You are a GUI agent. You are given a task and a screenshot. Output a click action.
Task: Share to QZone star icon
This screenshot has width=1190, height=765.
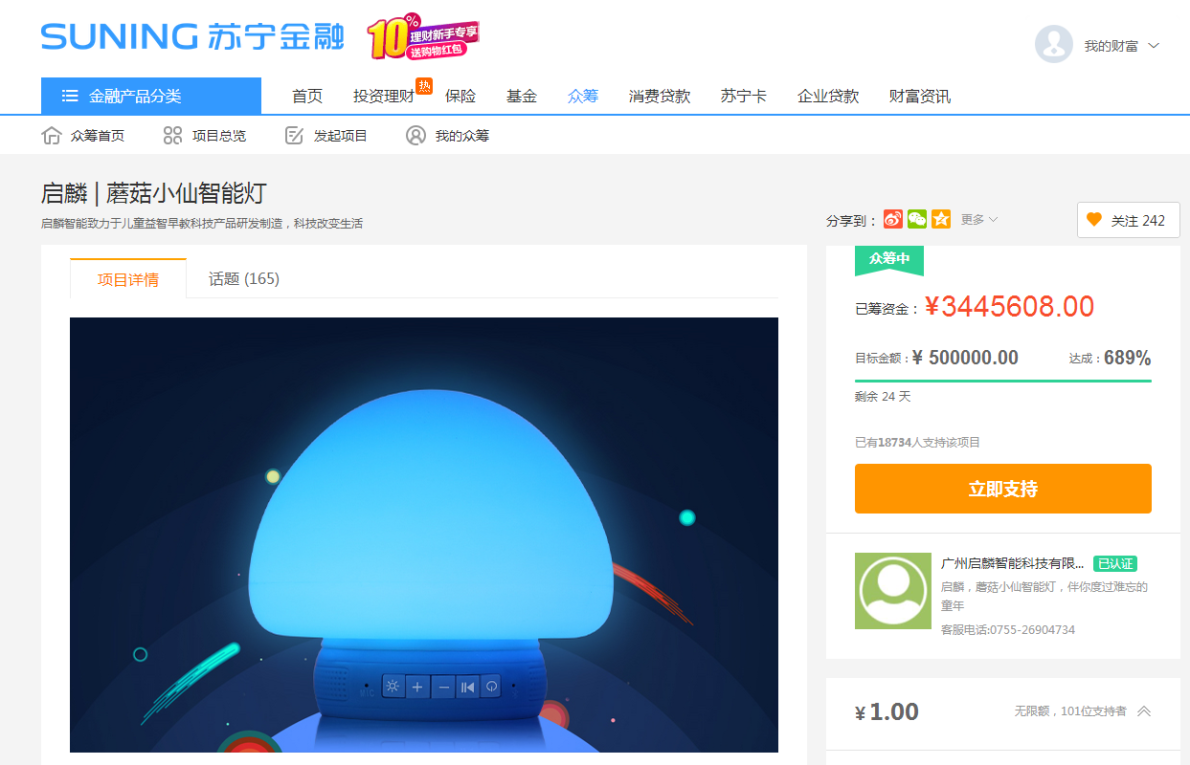(x=941, y=219)
